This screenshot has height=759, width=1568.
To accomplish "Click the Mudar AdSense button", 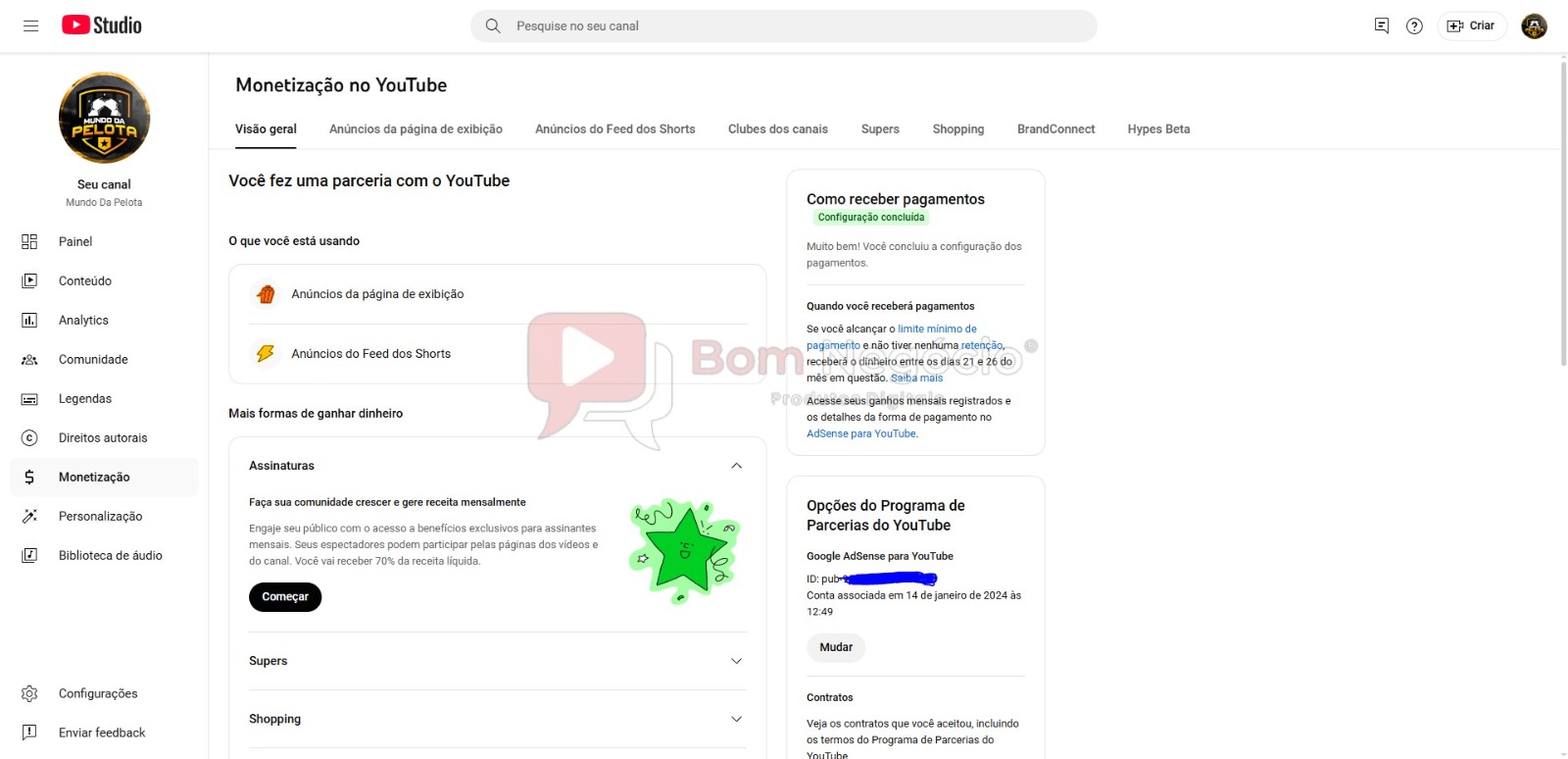I will point(836,647).
